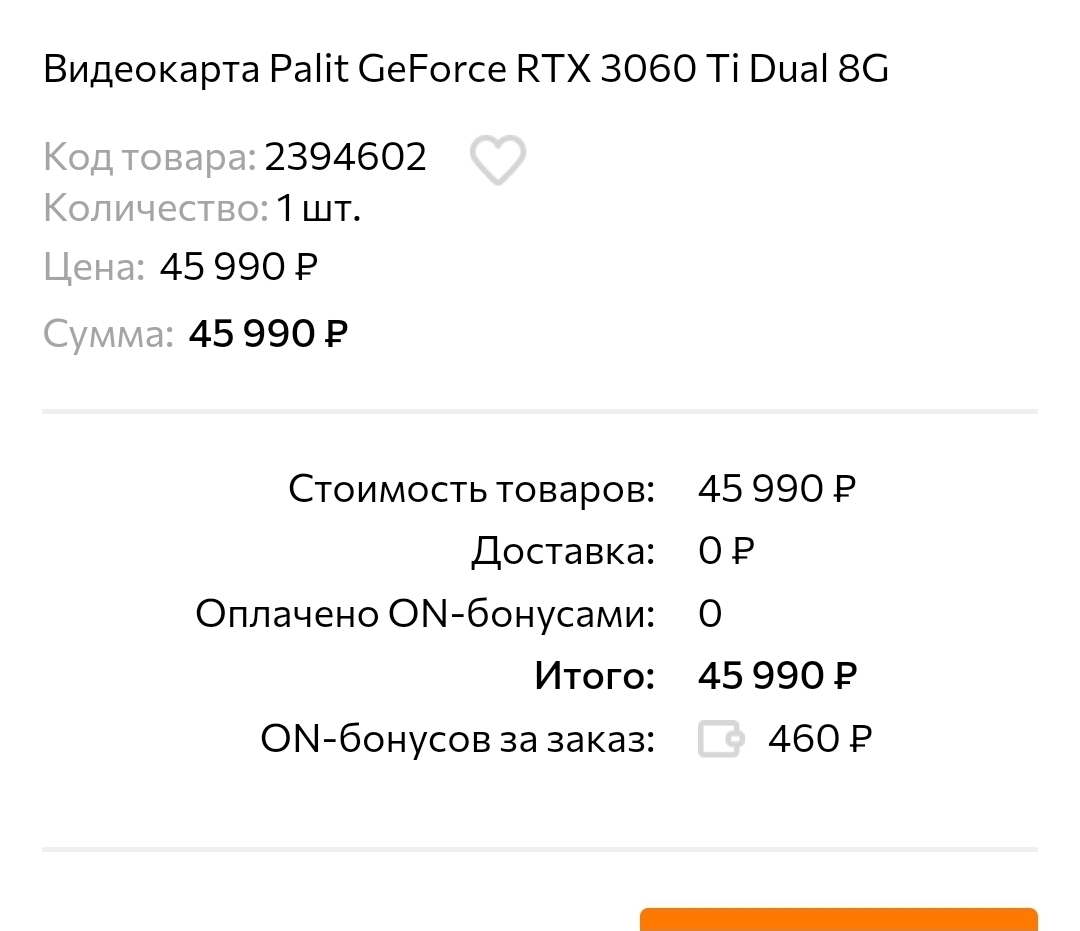The height and width of the screenshot is (931, 1080).
Task: Click the Итого label
Action: click(594, 676)
